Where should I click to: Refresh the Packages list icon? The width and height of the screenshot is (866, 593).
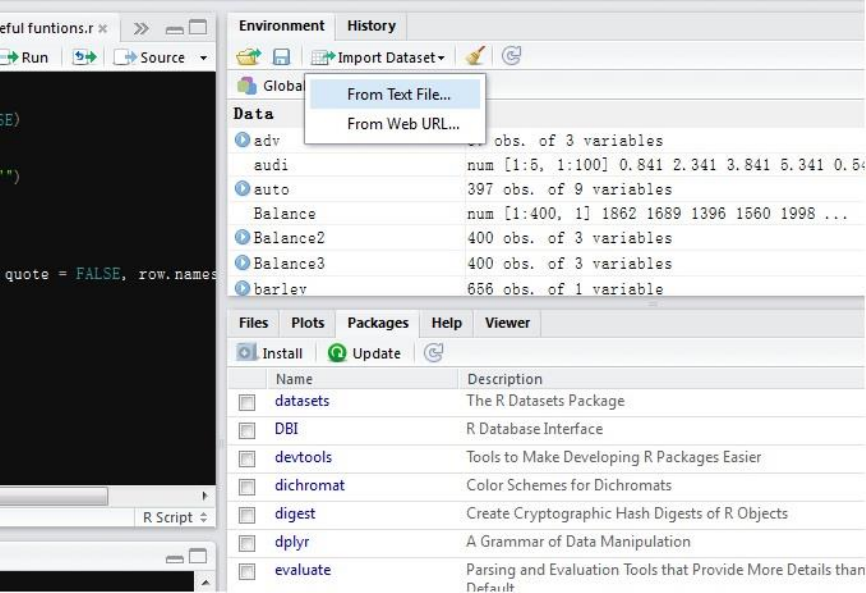[434, 353]
